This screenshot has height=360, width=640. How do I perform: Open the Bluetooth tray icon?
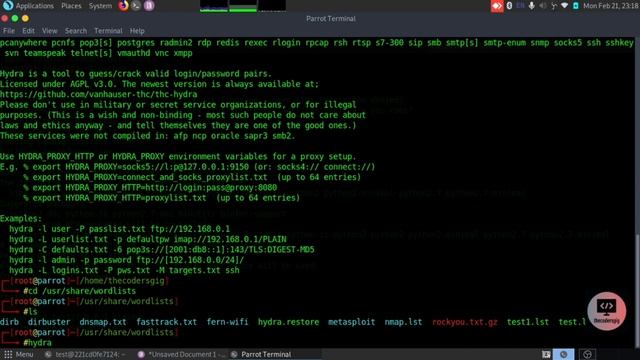pyautogui.click(x=509, y=6)
